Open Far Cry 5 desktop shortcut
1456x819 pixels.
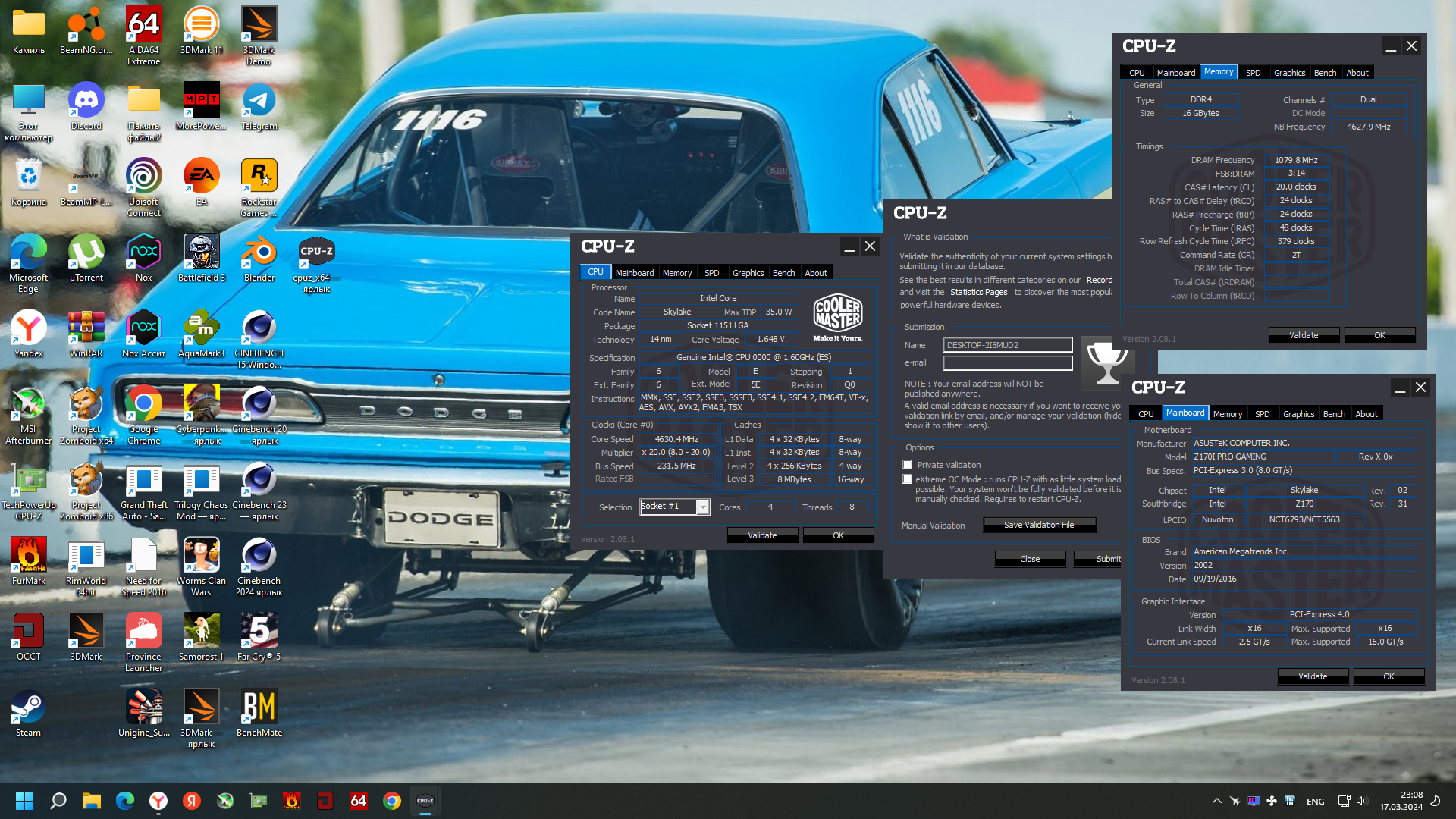pos(259,637)
